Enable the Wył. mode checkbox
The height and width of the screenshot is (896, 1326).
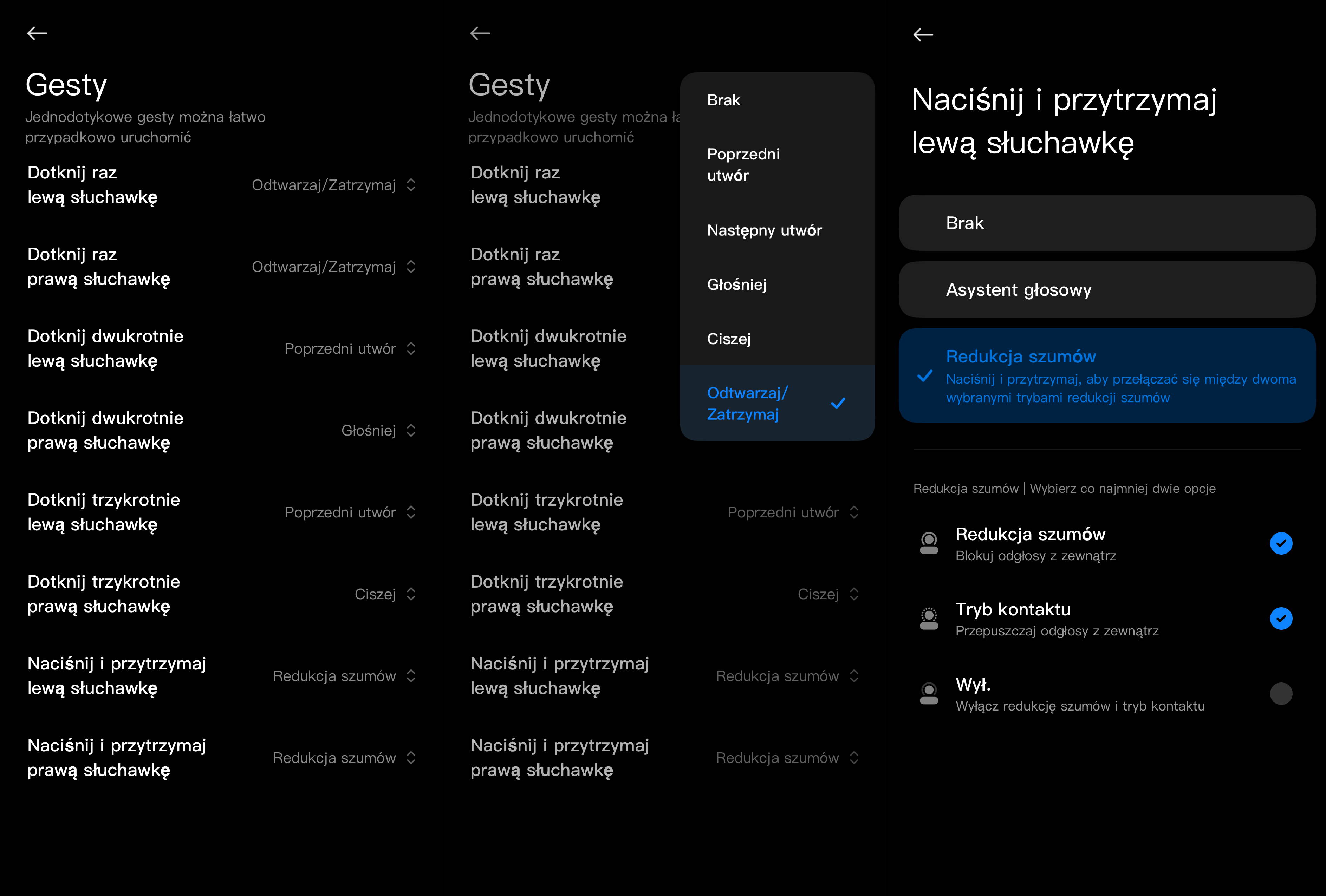[x=1281, y=694]
